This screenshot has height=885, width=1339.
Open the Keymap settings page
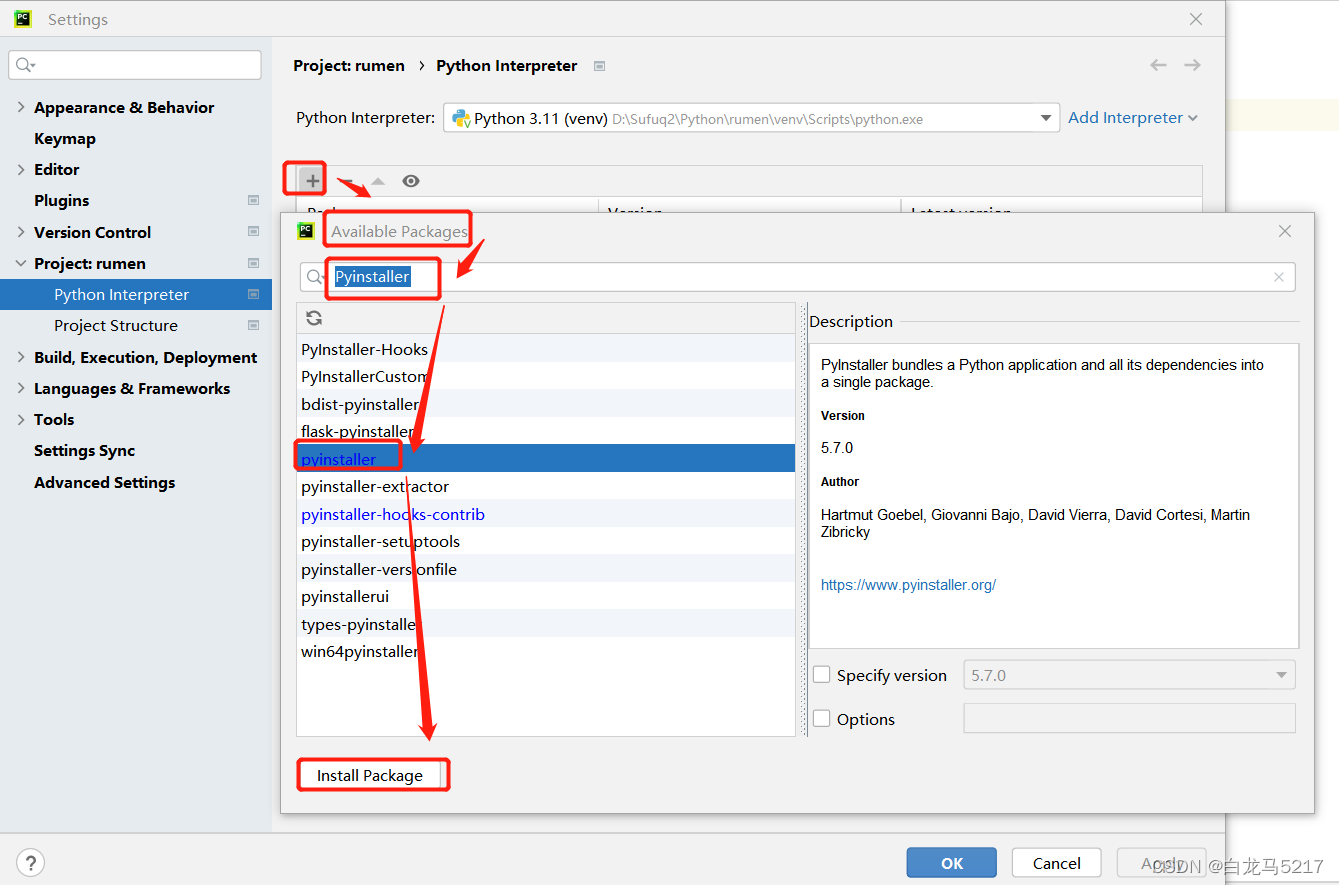click(x=65, y=138)
